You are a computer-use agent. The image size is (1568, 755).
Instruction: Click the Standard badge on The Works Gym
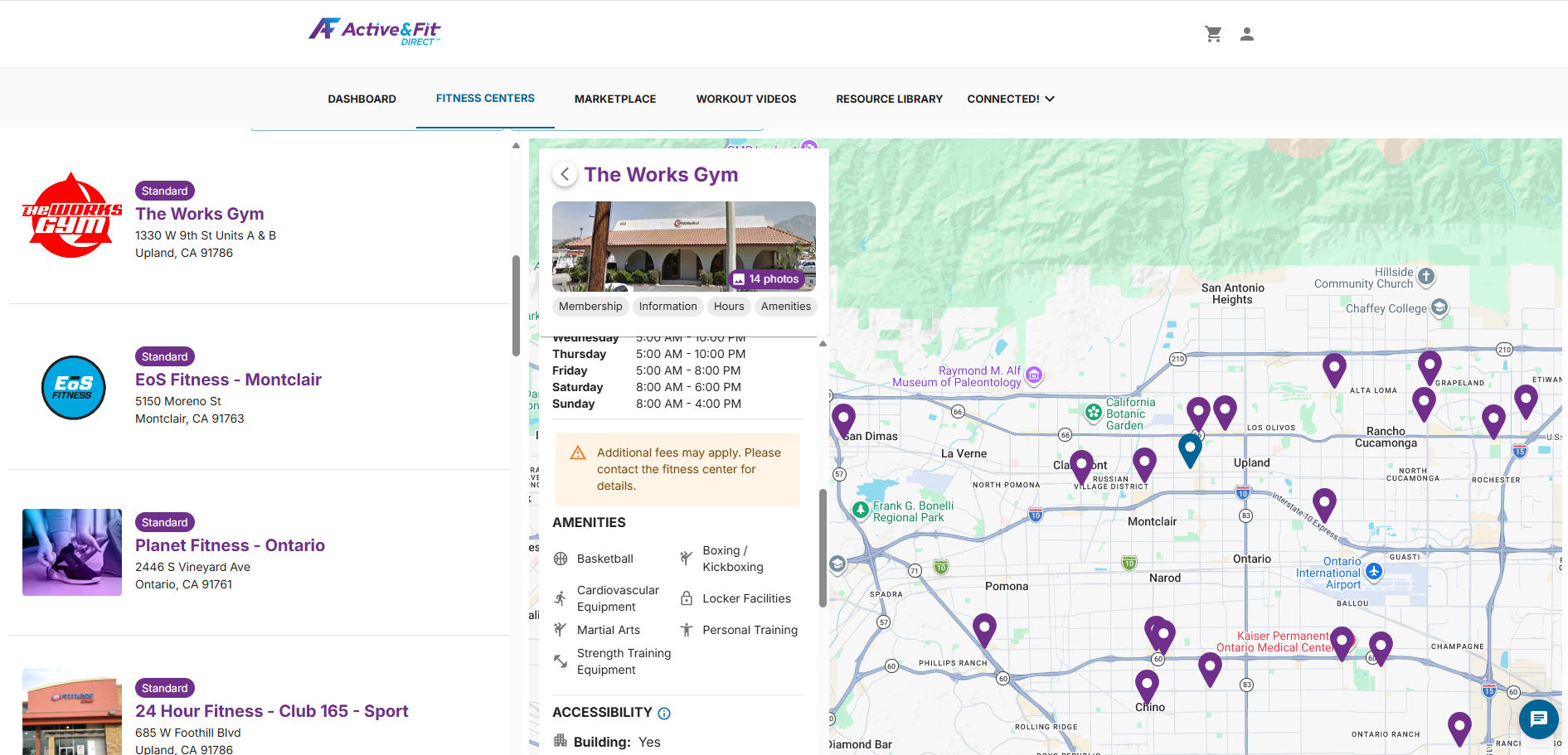pyautogui.click(x=165, y=191)
